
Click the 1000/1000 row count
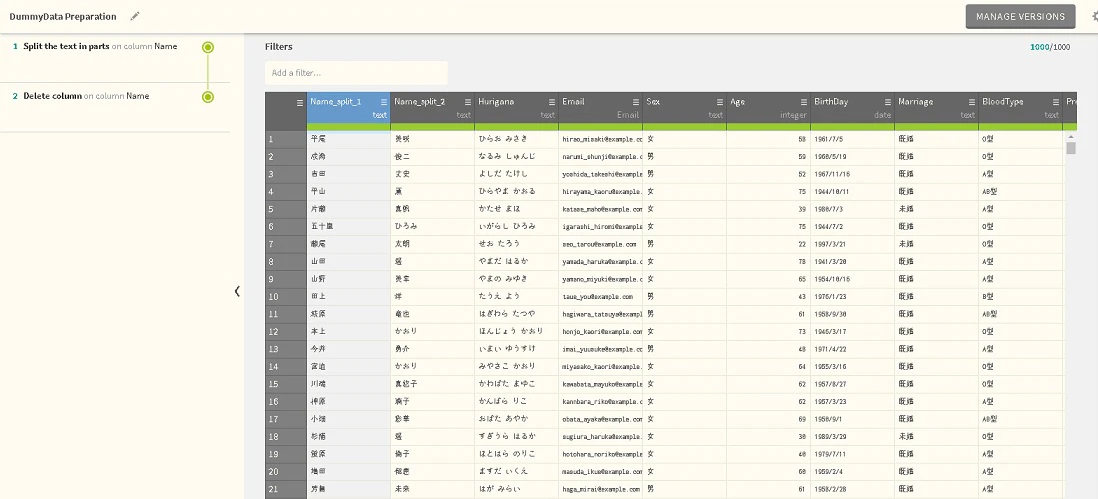(1050, 47)
